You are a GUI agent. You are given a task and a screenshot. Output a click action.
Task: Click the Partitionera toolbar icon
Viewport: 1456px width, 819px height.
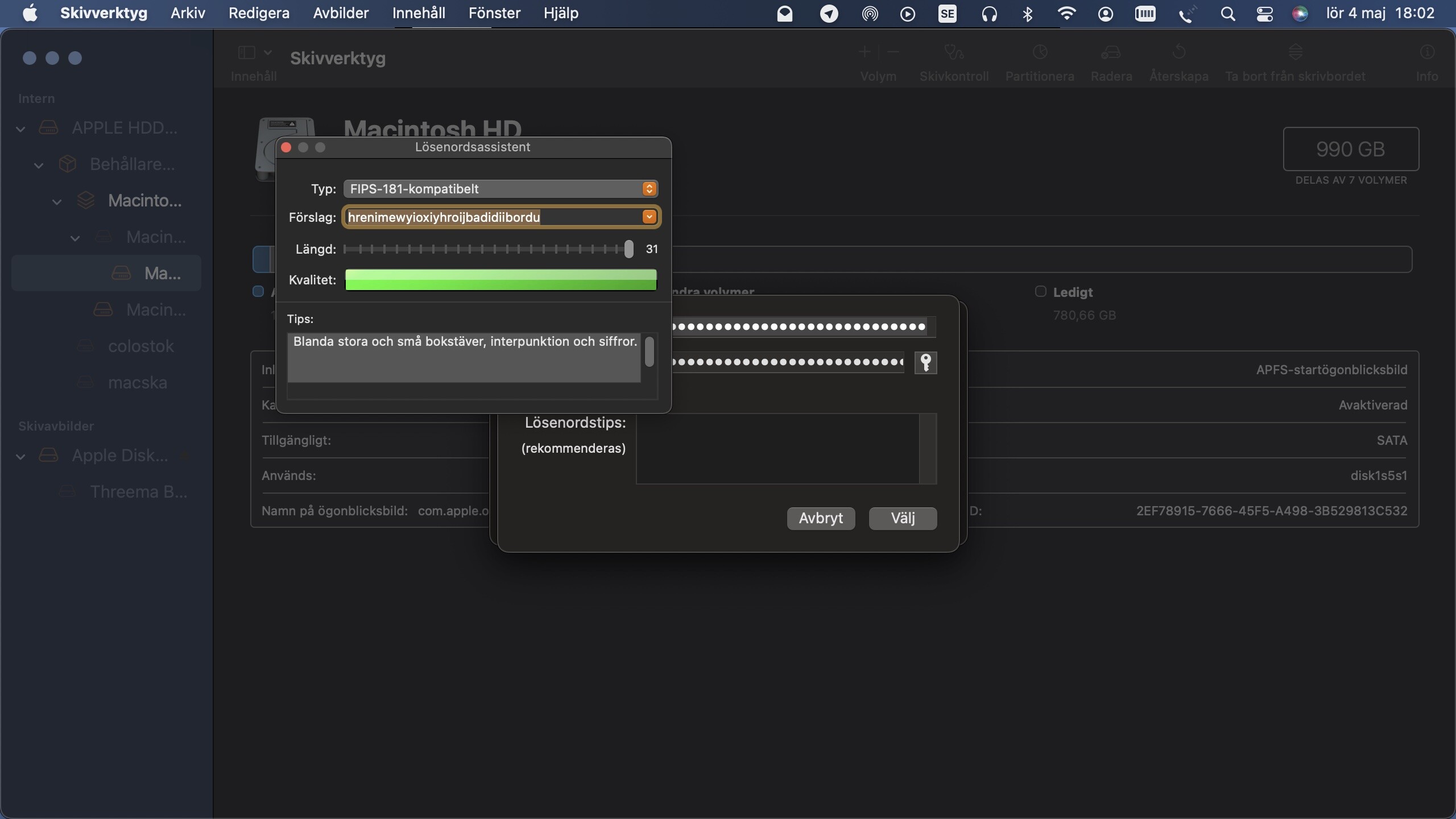pyautogui.click(x=1040, y=52)
